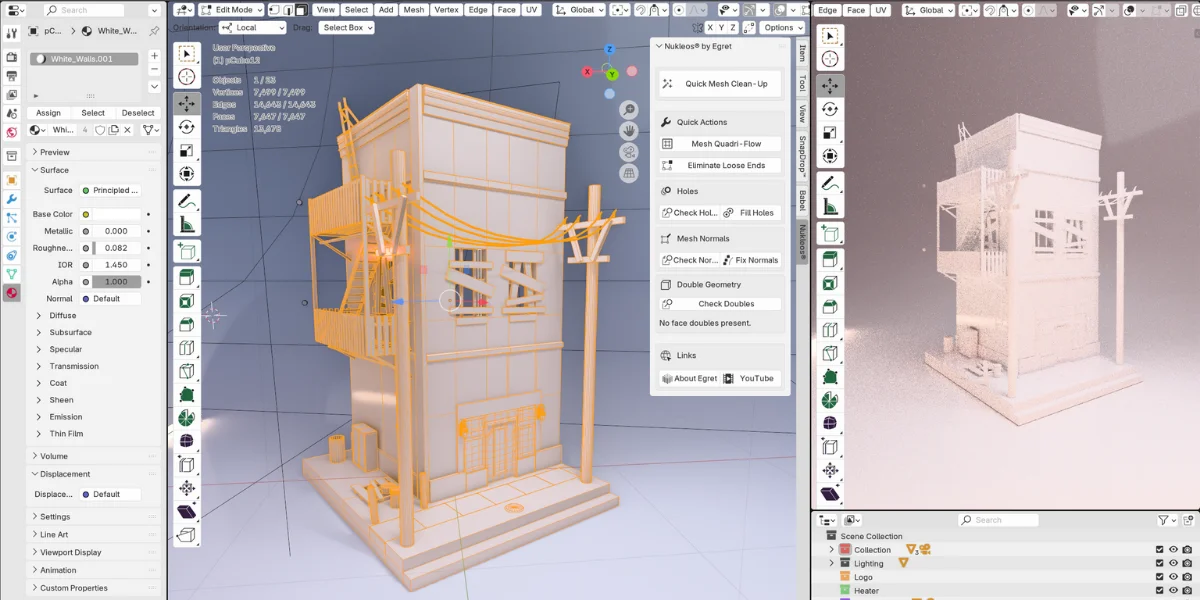The image size is (1200, 600).
Task: Expand the Collection tree item
Action: (x=831, y=549)
